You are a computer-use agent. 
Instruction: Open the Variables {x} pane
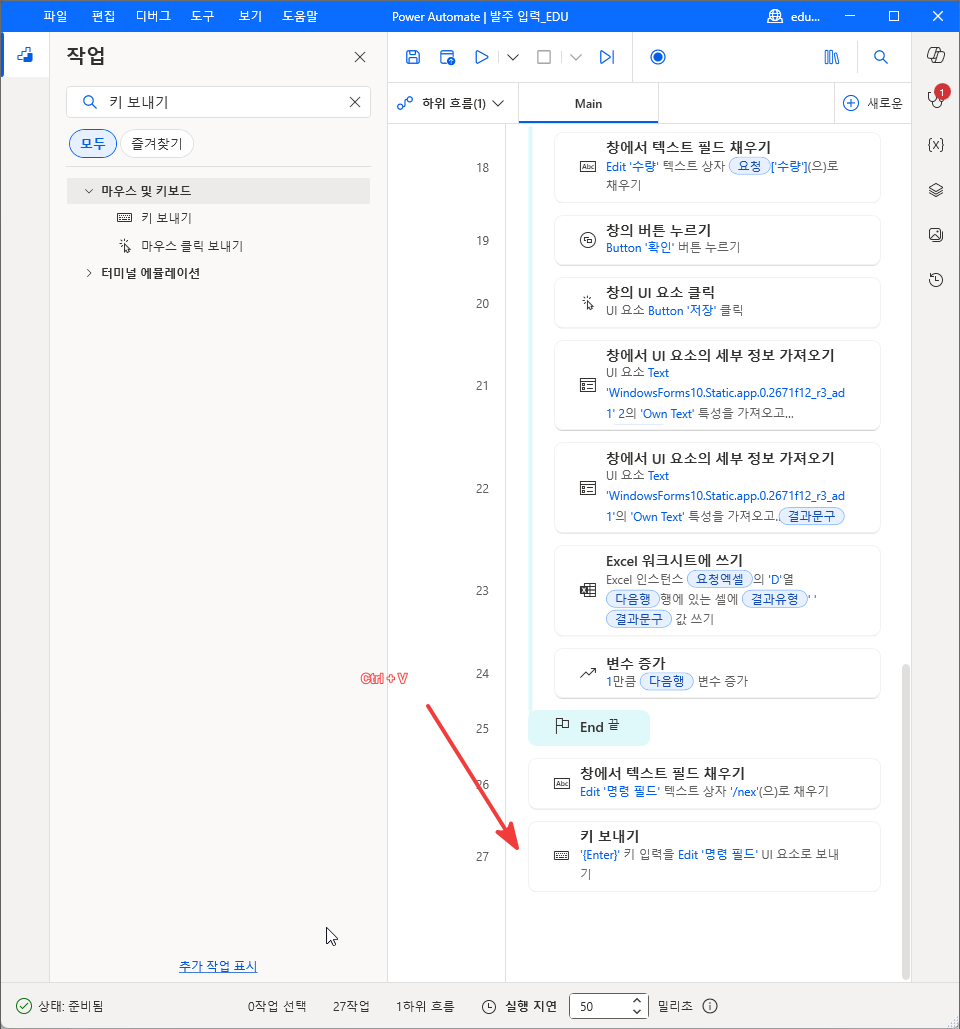pyautogui.click(x=936, y=144)
